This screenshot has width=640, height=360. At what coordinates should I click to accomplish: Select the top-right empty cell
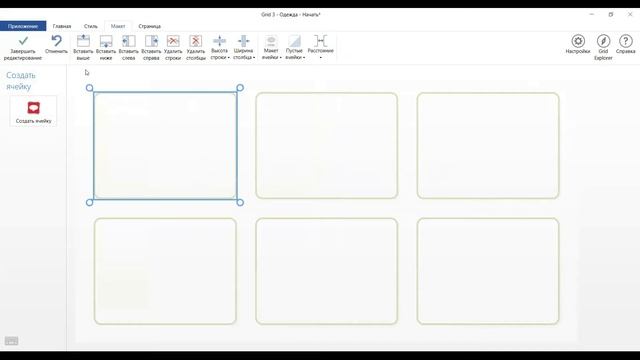coord(488,146)
